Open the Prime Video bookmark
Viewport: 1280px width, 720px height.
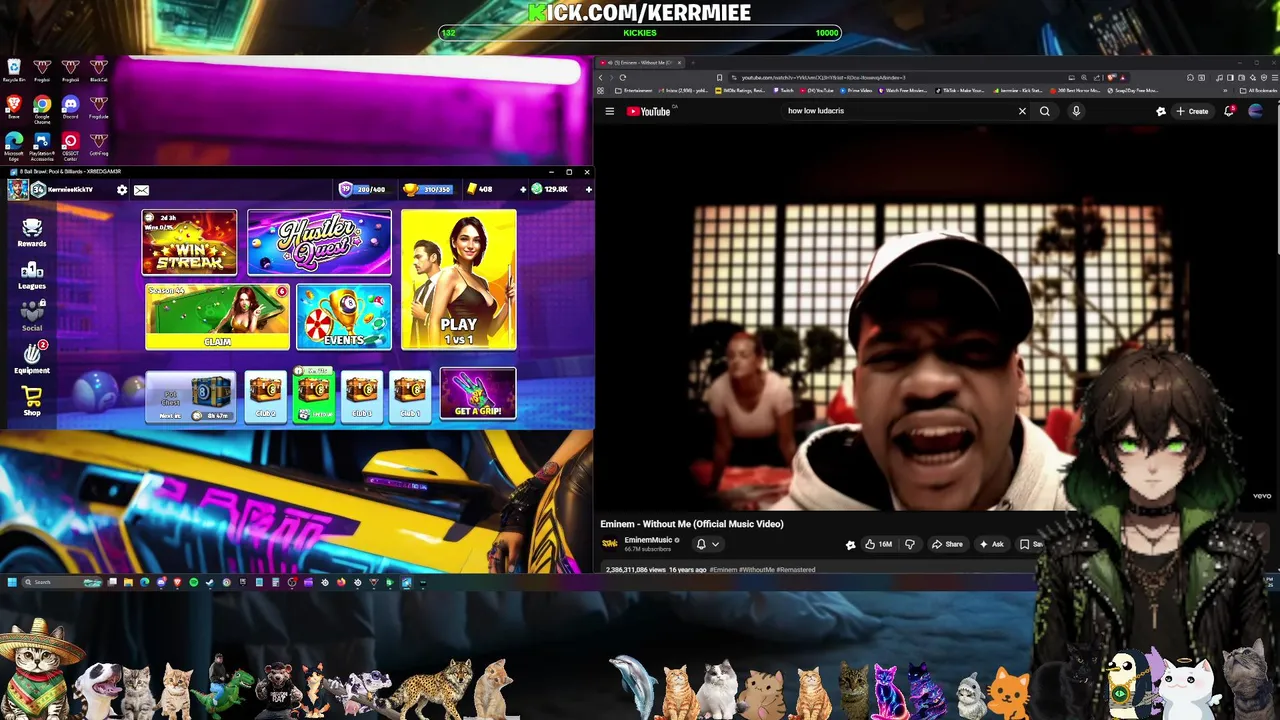855,90
